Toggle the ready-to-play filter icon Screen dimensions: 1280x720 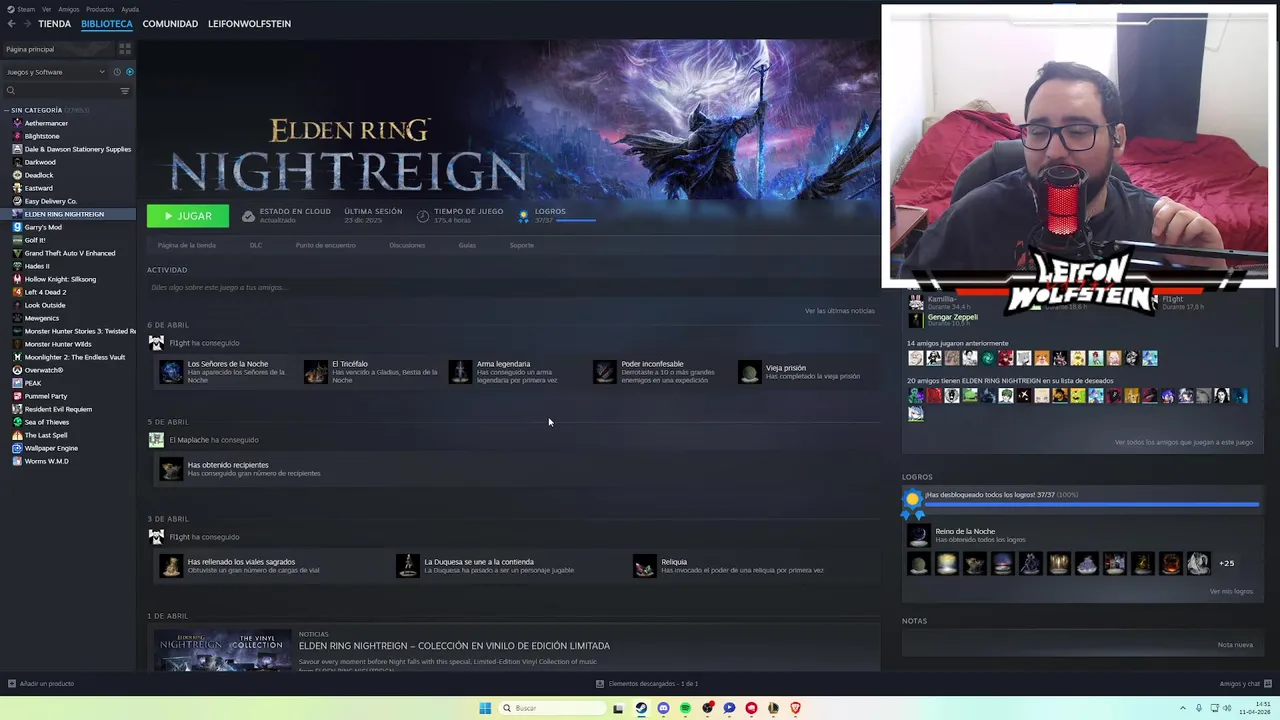pos(129,72)
